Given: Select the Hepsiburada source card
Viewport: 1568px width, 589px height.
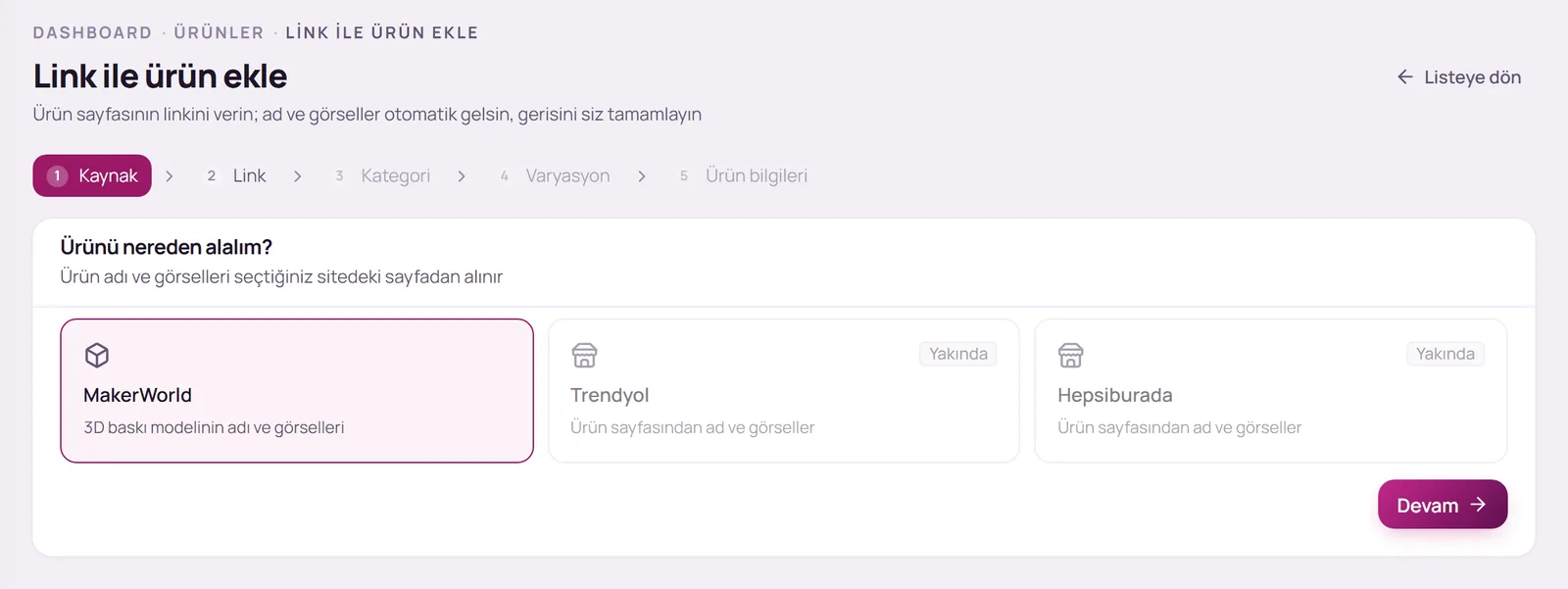Looking at the screenshot, I should pos(1270,390).
